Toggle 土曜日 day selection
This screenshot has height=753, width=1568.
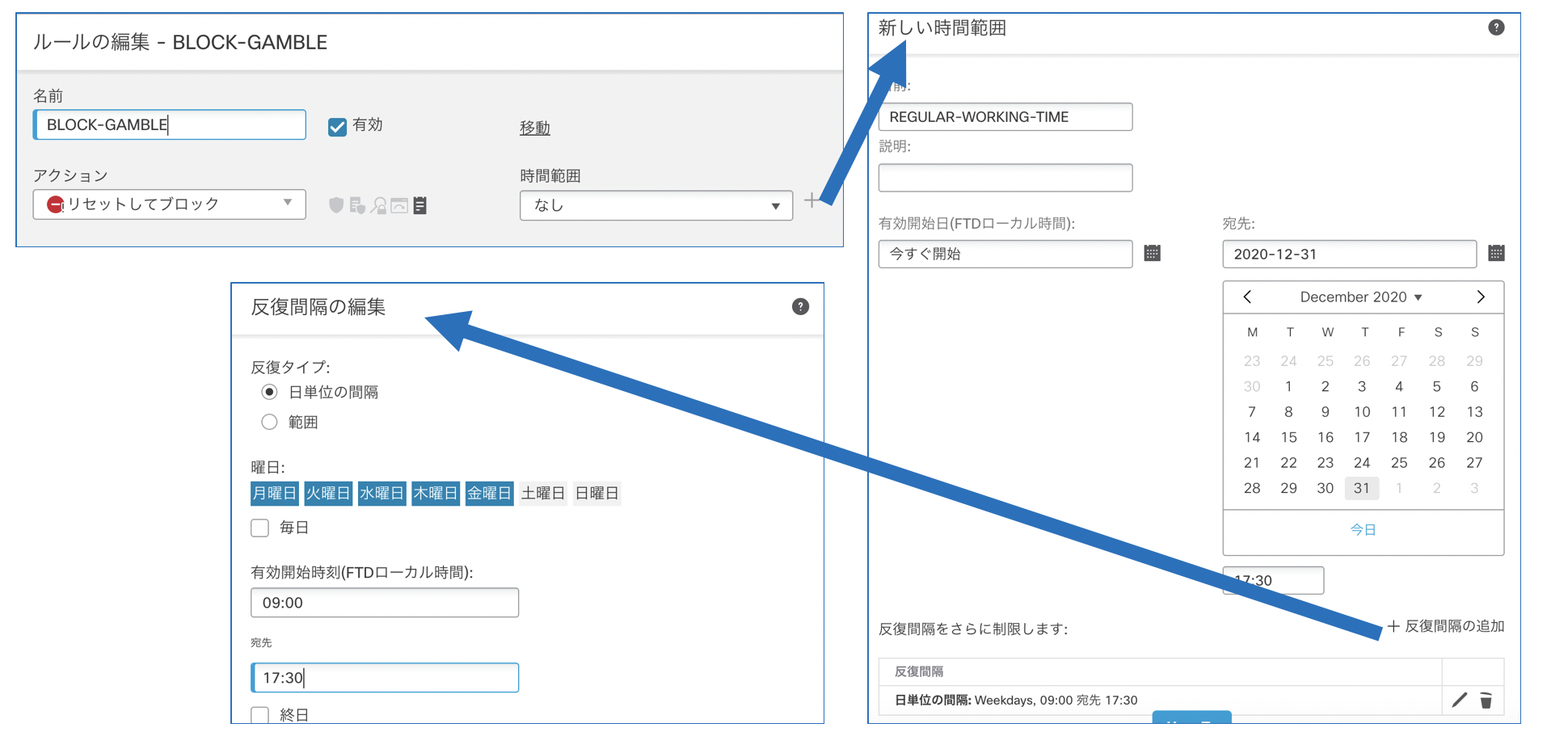[542, 493]
